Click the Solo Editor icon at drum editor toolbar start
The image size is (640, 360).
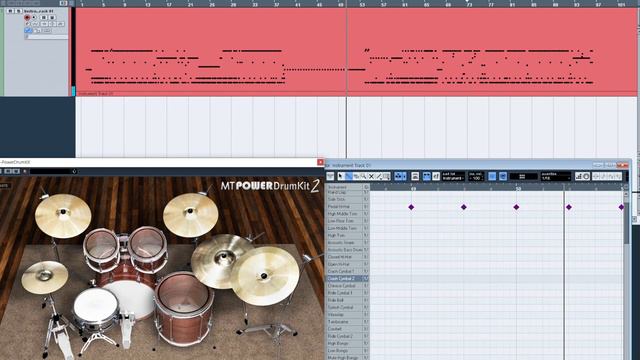pyautogui.click(x=330, y=176)
